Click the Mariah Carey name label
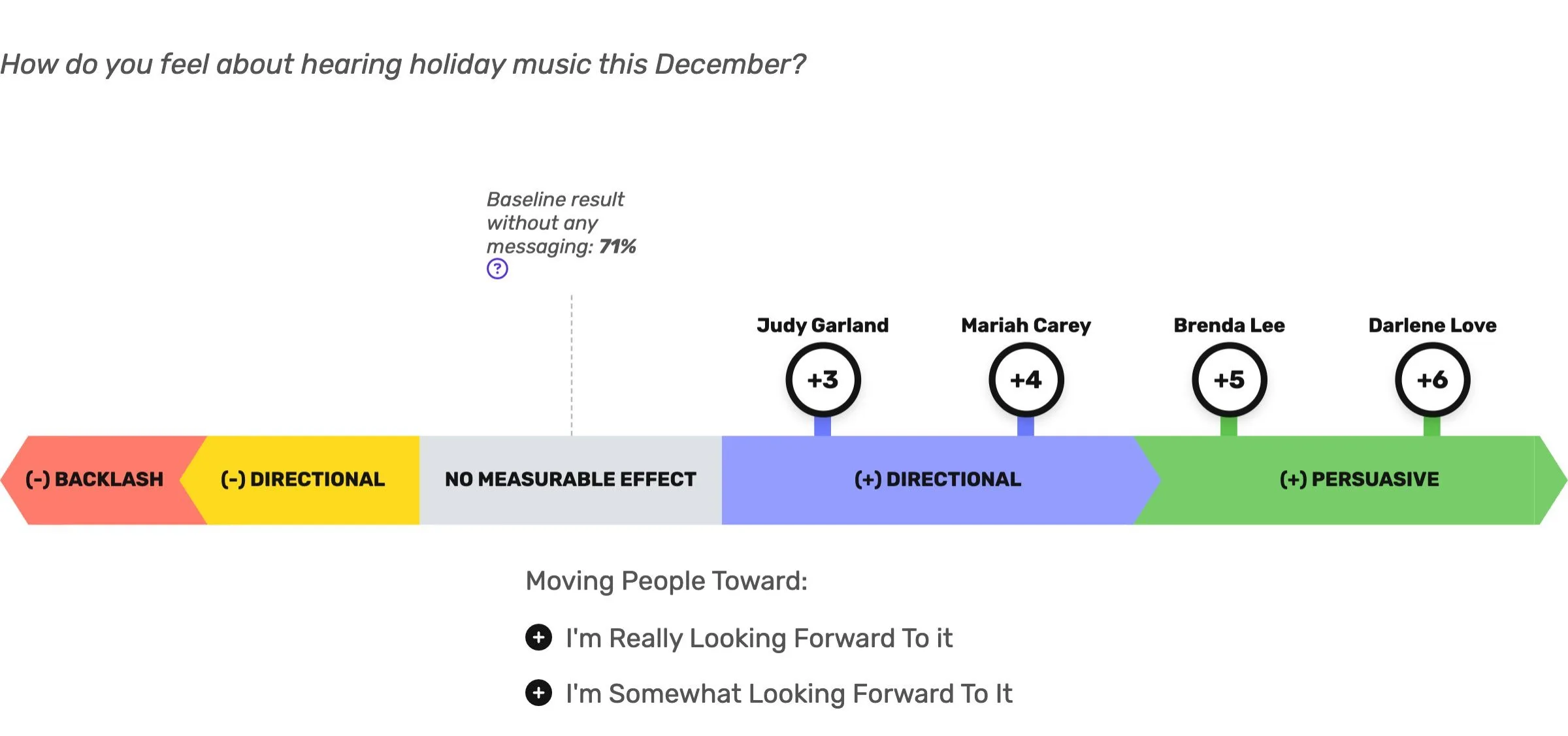 click(x=1026, y=325)
